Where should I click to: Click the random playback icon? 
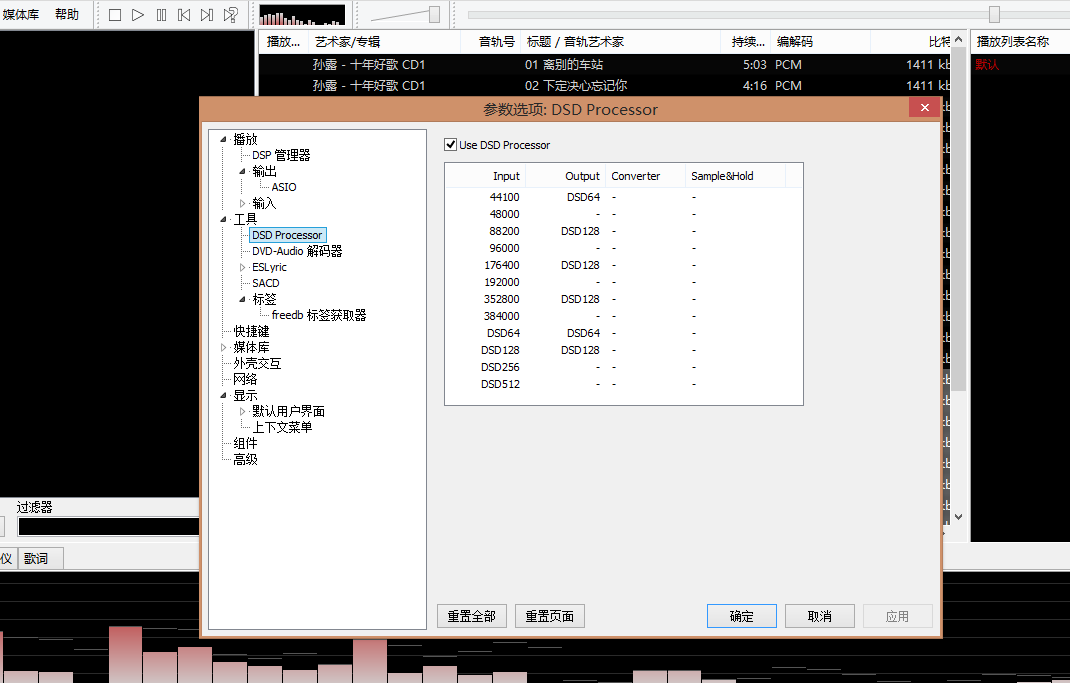(231, 15)
